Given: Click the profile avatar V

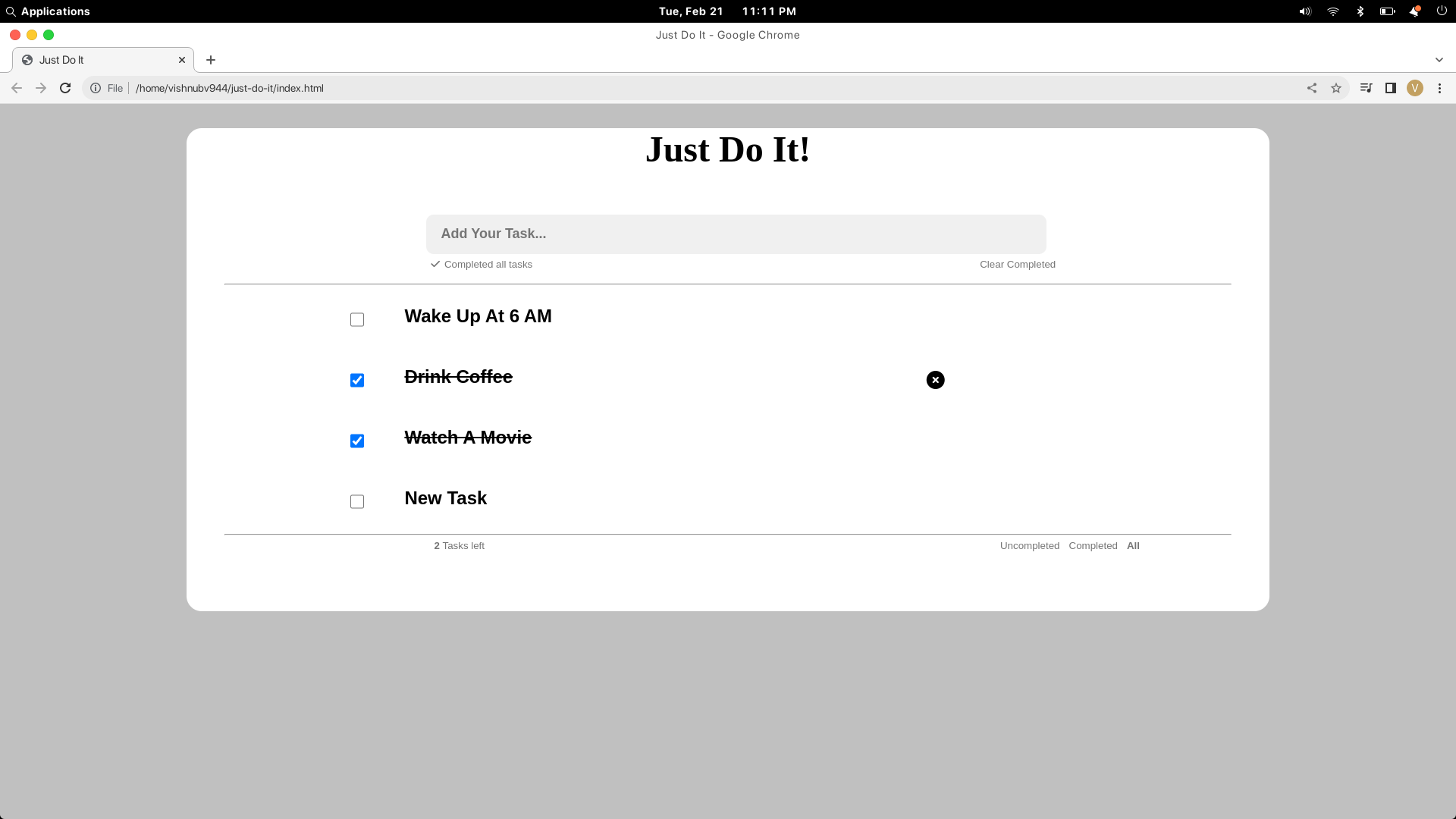Looking at the screenshot, I should click(1414, 88).
